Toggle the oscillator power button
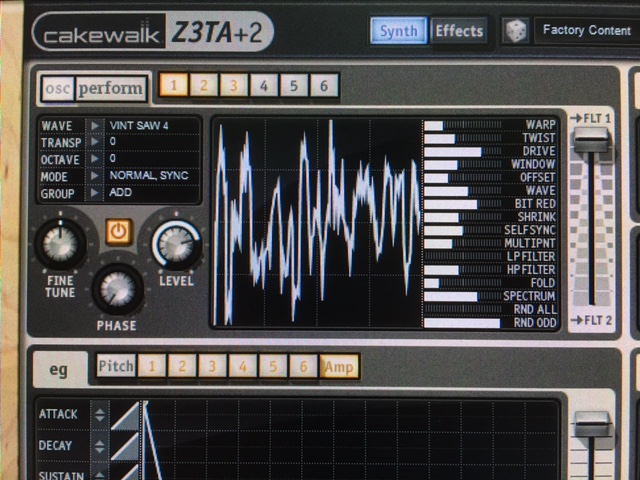640x480 pixels. (x=118, y=231)
